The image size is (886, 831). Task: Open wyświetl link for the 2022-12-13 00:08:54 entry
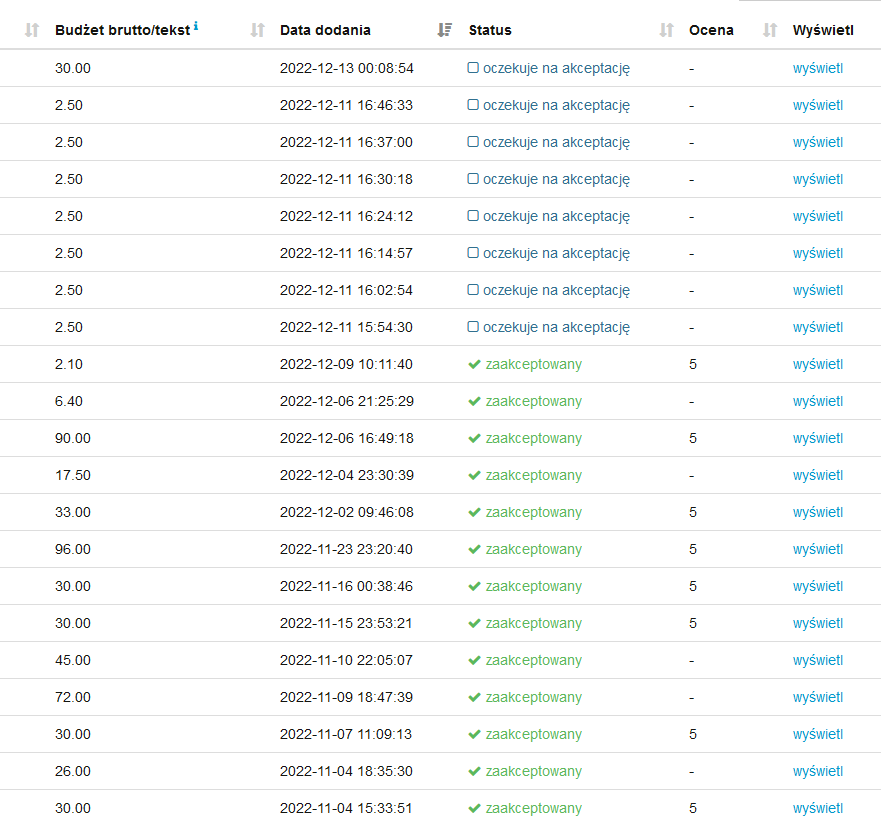coord(817,68)
